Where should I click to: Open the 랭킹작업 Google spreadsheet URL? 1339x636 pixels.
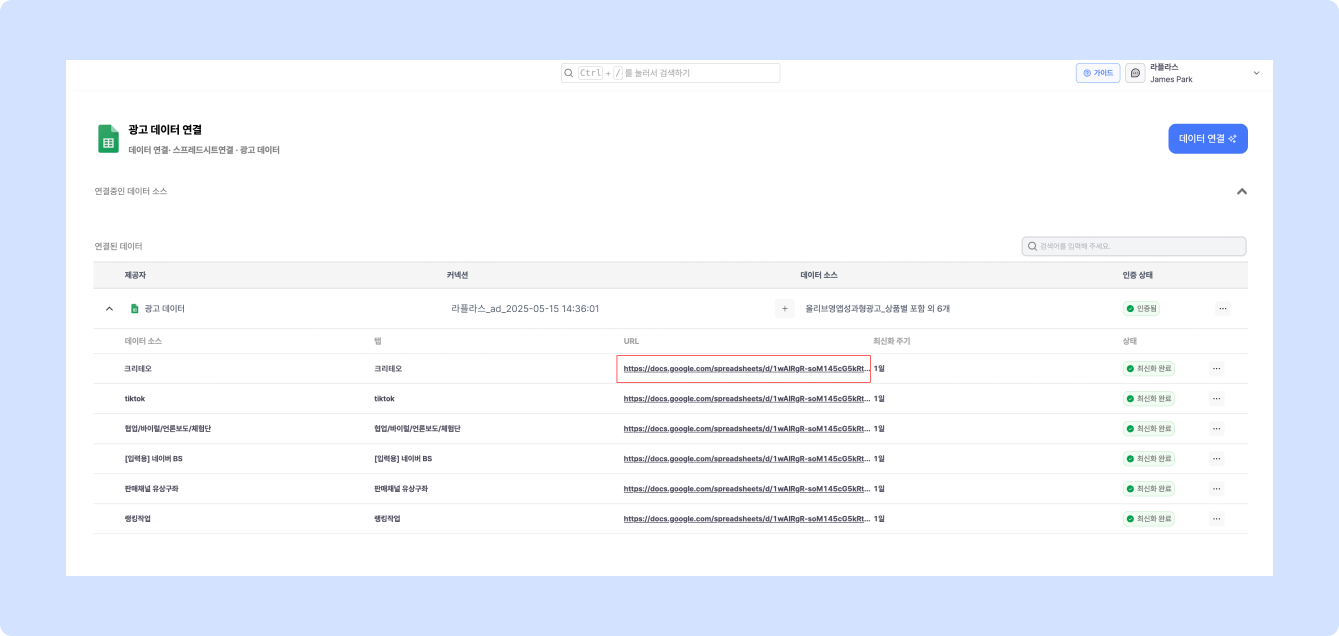(746, 519)
